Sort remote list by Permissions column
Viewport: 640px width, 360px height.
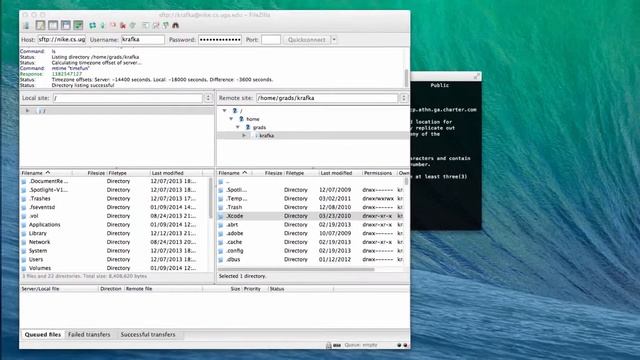(x=380, y=173)
